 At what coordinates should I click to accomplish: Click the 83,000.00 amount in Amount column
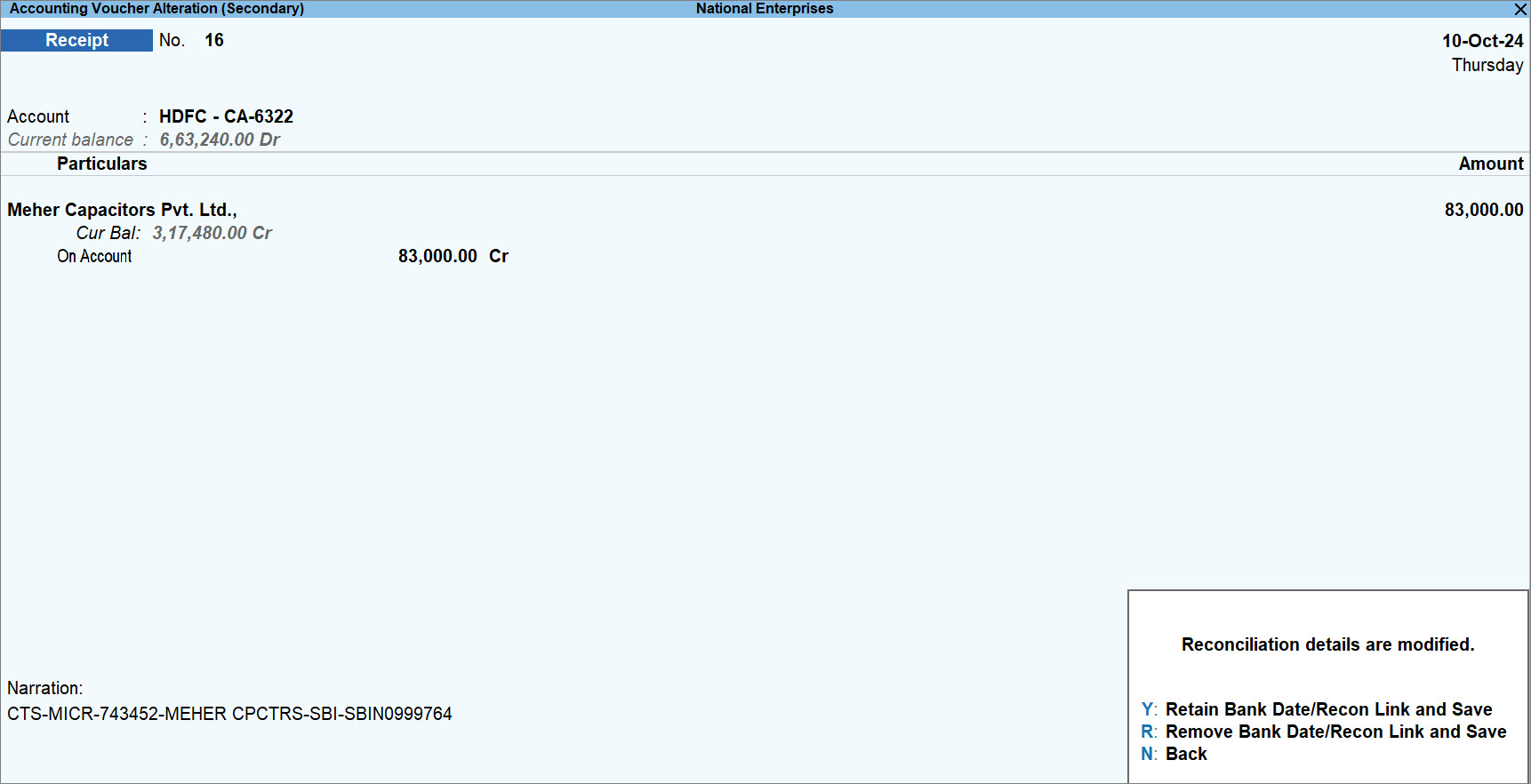coord(1483,210)
